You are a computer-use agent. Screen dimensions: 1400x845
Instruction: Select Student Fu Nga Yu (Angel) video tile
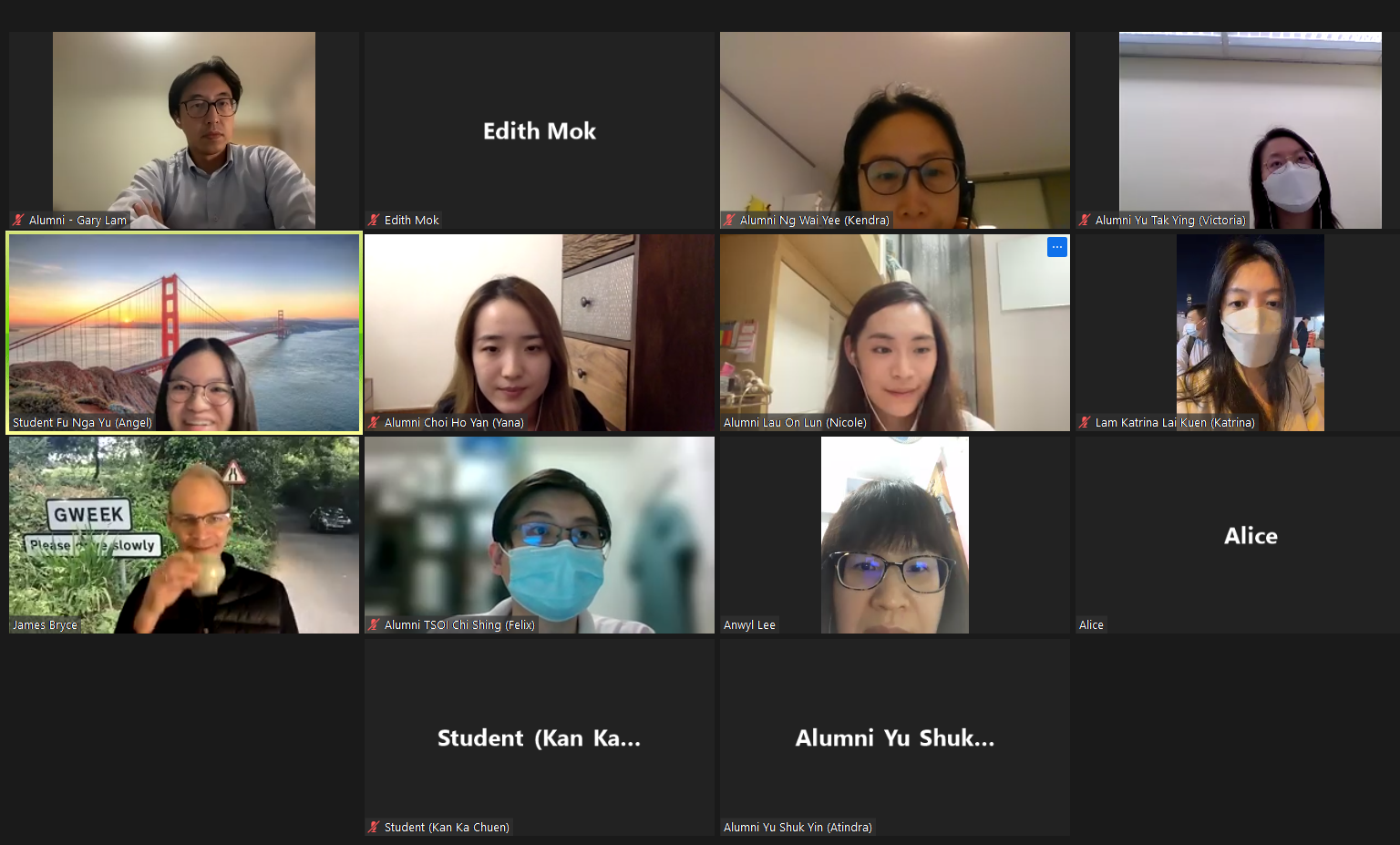point(184,333)
